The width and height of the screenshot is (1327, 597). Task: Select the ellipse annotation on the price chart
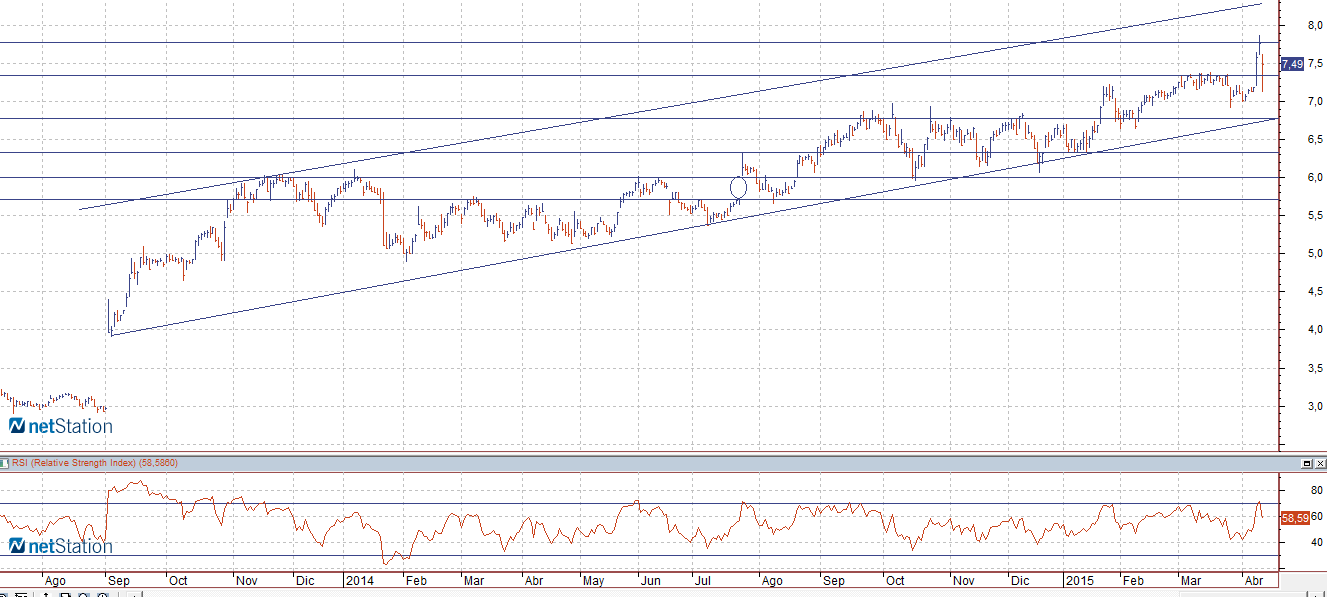point(739,187)
